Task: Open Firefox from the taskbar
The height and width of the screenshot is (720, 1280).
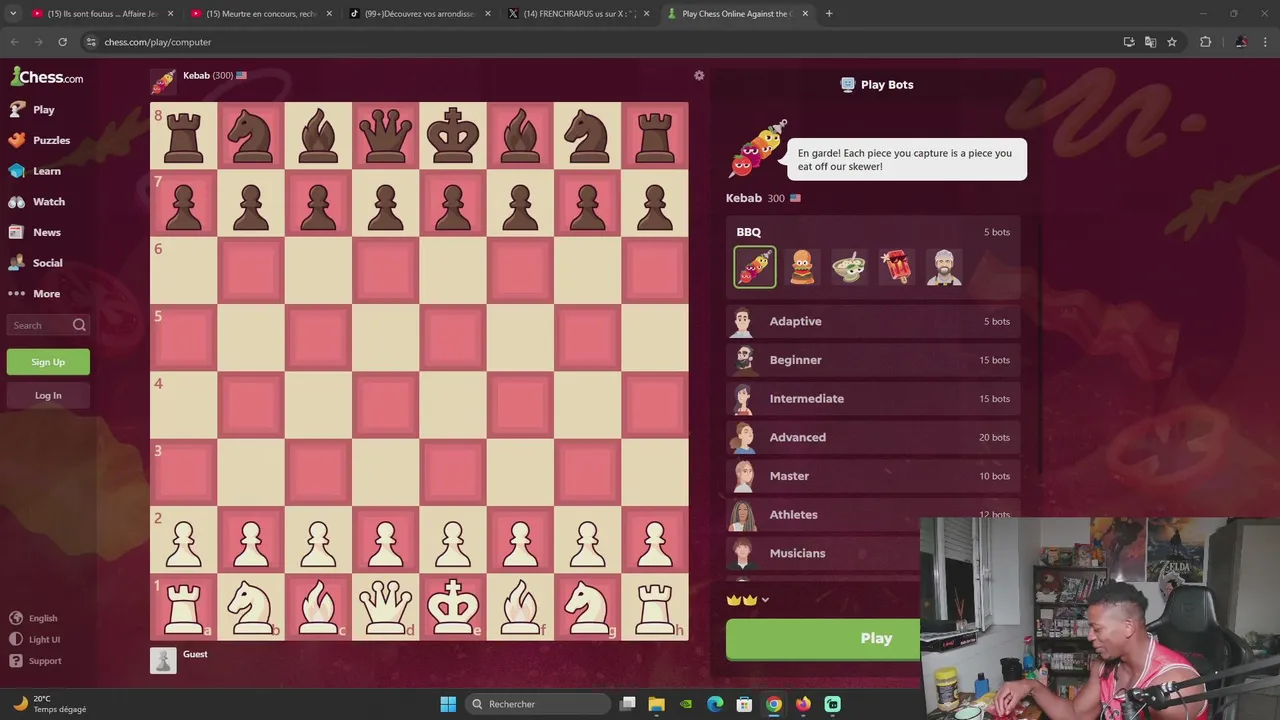Action: point(803,704)
